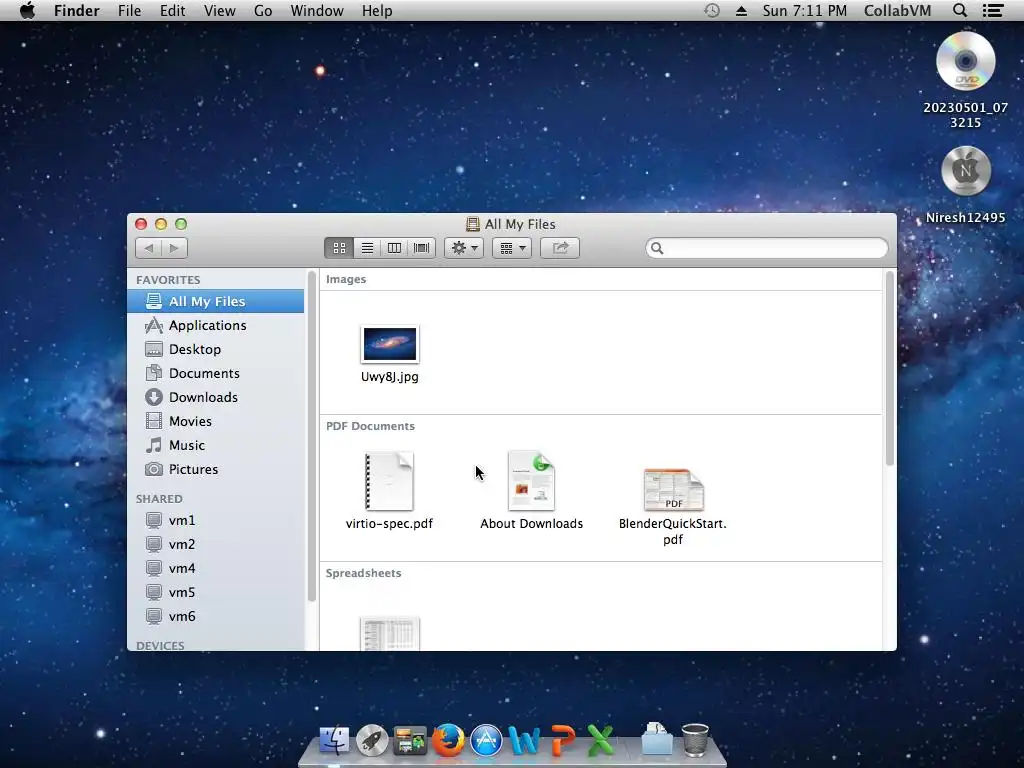Screen dimensions: 1024x768
Task: Click the Finder search field
Action: tap(767, 248)
